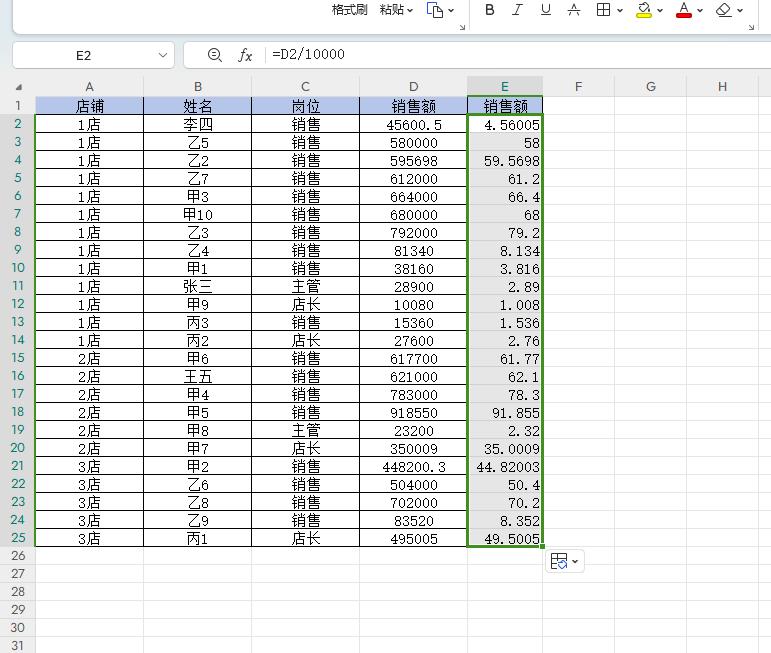Screen dimensions: 771x653
Task: Toggle Strikethrough formatting
Action: point(574,10)
